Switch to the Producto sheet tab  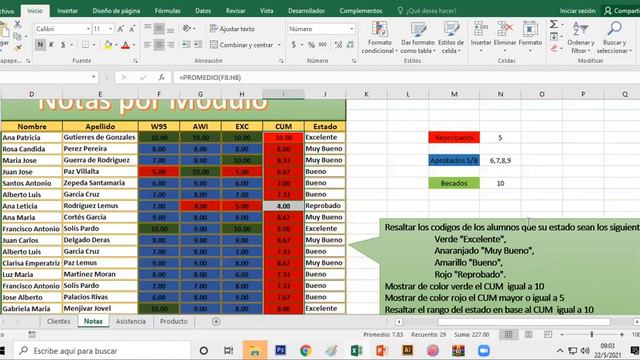[173, 322]
